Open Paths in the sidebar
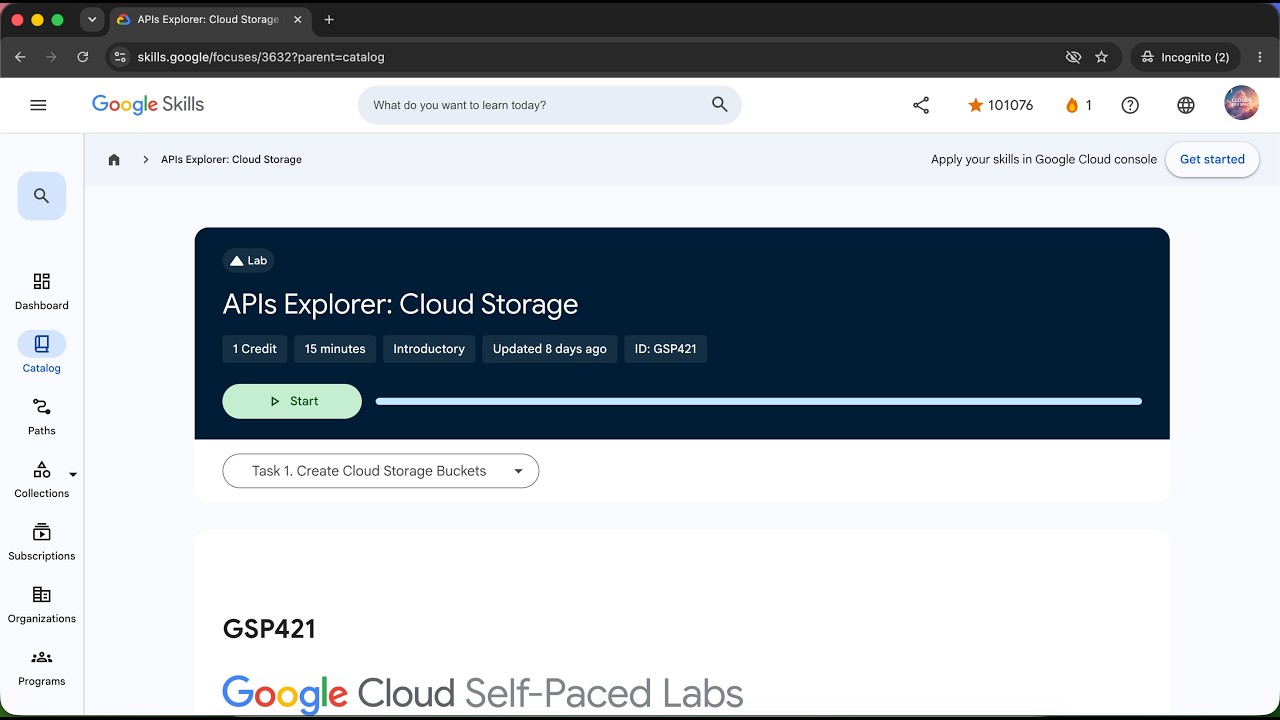This screenshot has width=1280, height=720. tap(42, 416)
